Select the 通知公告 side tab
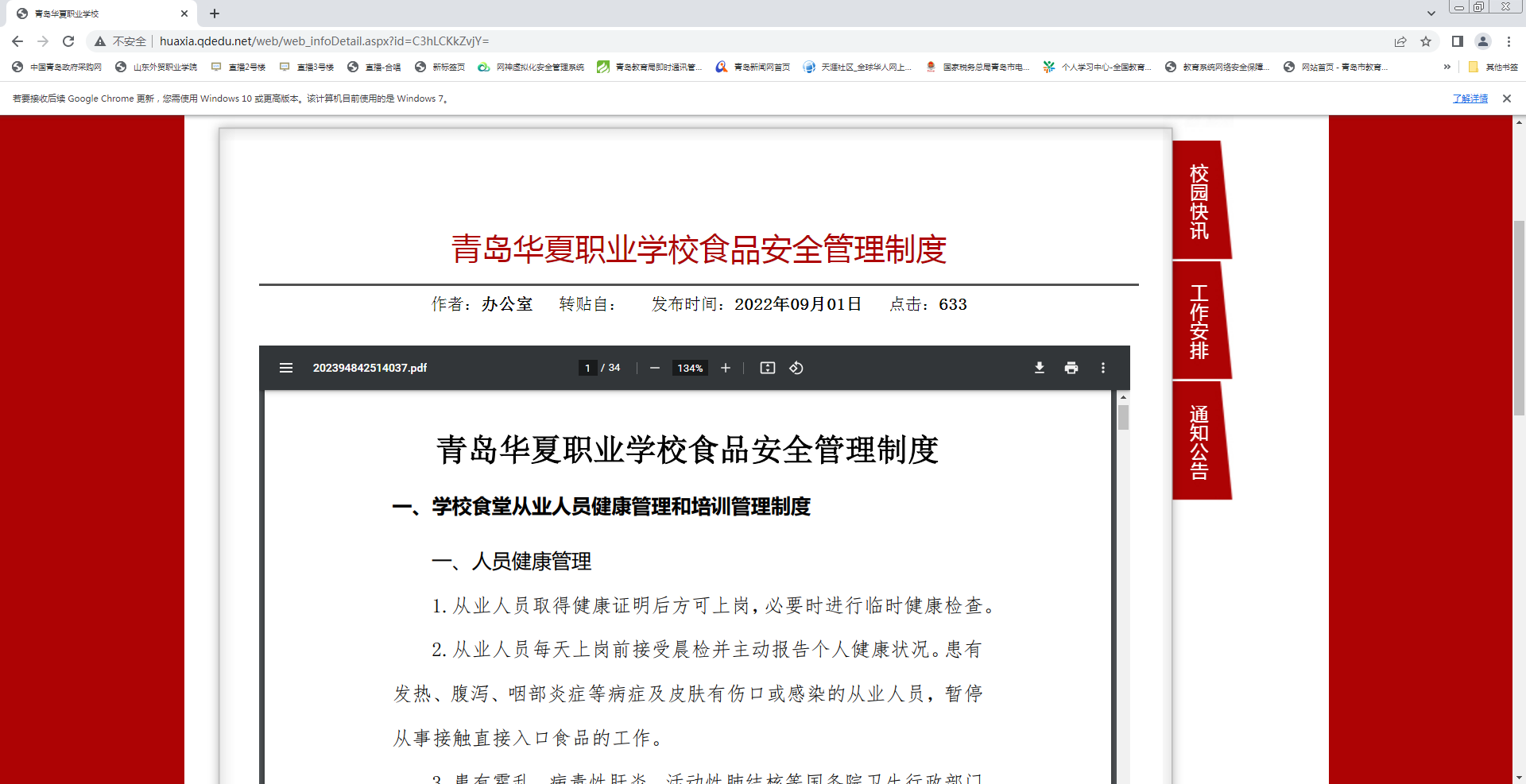Image resolution: width=1526 pixels, height=784 pixels. coord(1199,442)
